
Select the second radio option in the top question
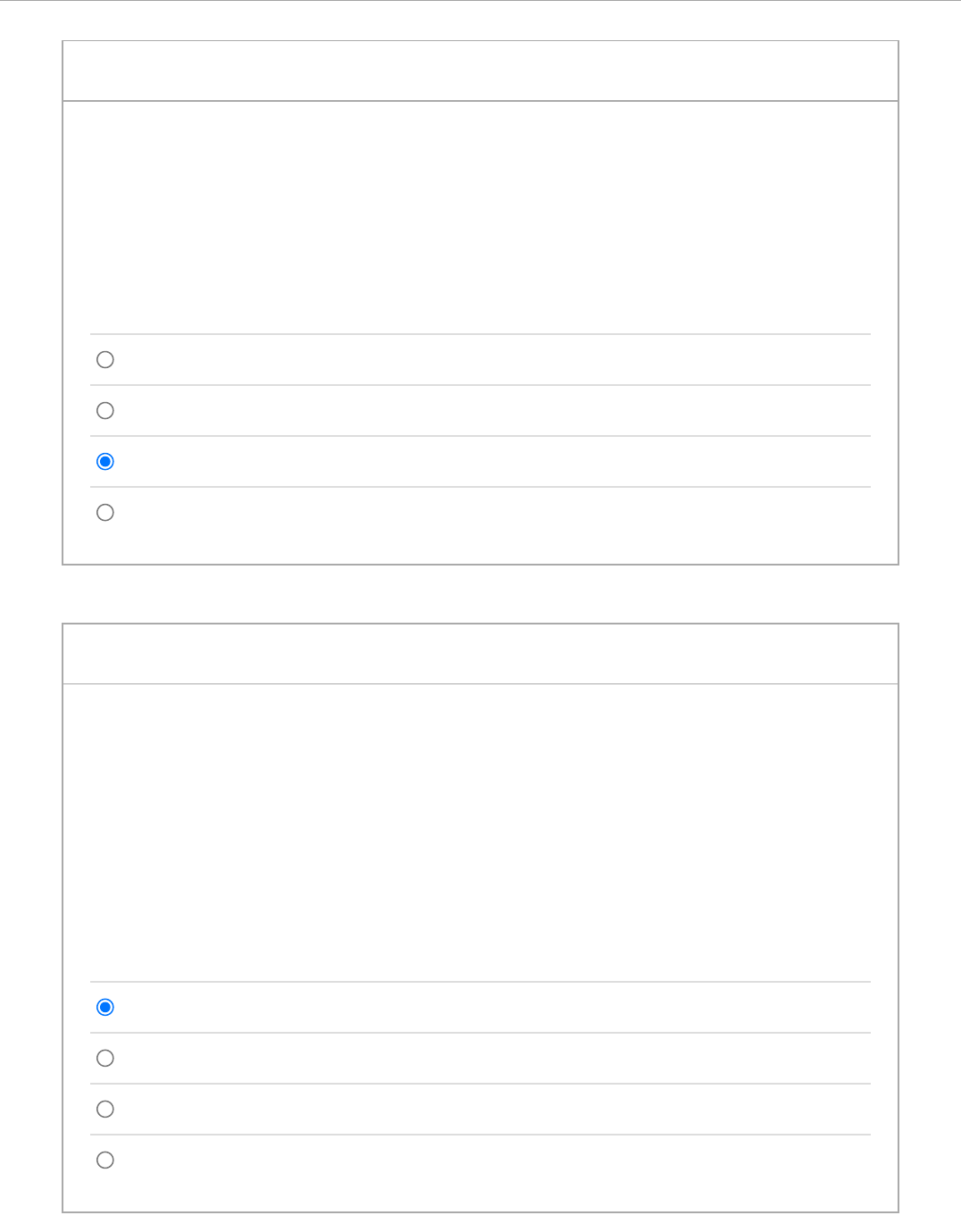[105, 411]
